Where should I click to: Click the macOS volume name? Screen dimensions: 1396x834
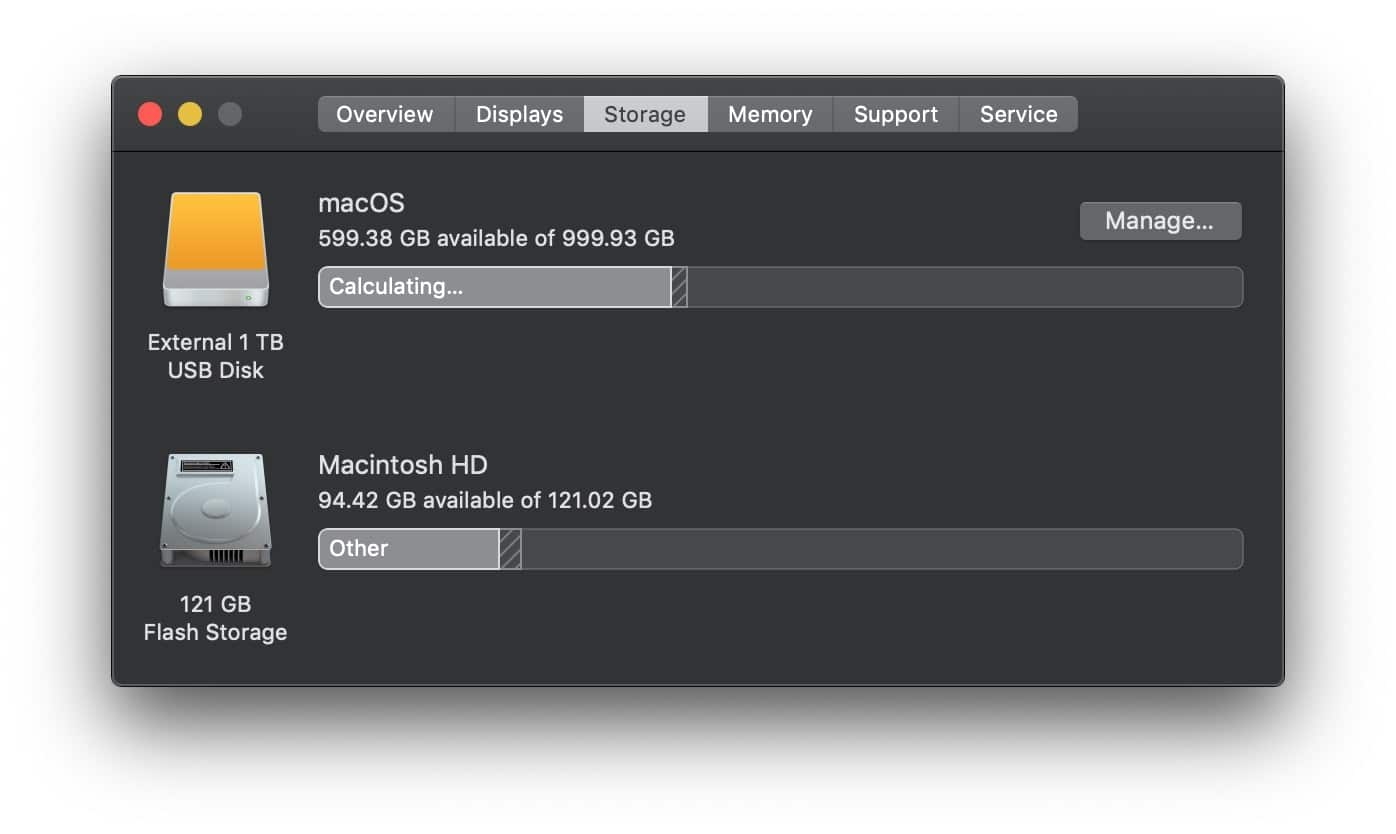pyautogui.click(x=361, y=203)
